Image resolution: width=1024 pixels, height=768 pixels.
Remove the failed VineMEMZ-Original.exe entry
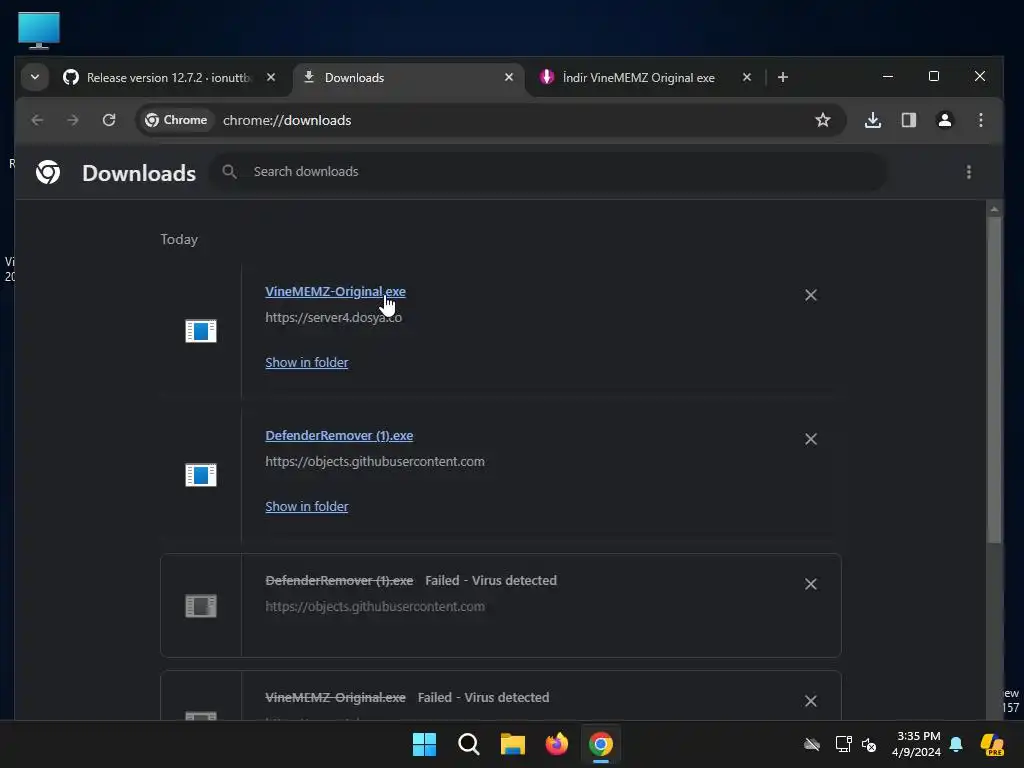pos(810,701)
